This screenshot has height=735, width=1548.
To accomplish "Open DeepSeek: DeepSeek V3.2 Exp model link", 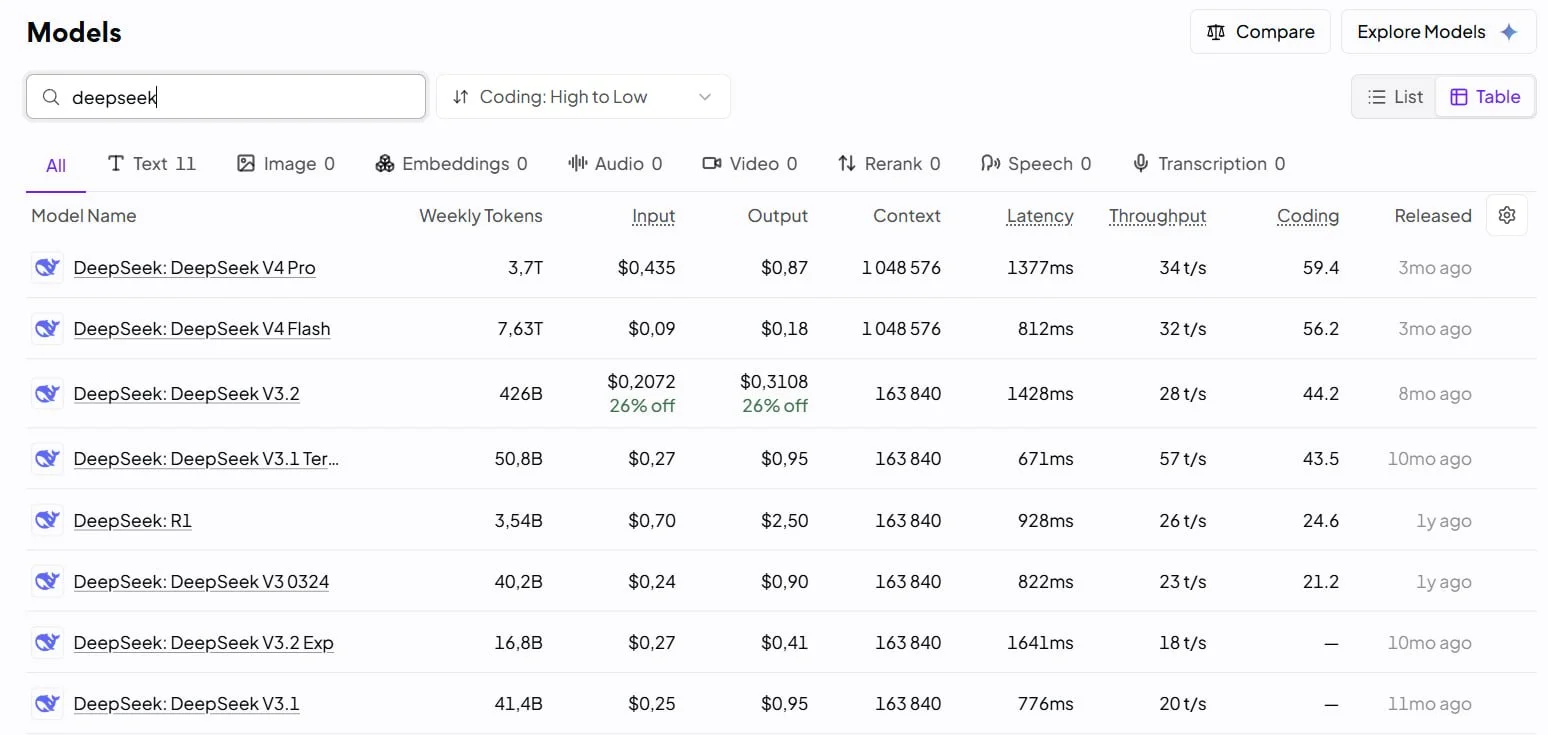I will (x=204, y=643).
